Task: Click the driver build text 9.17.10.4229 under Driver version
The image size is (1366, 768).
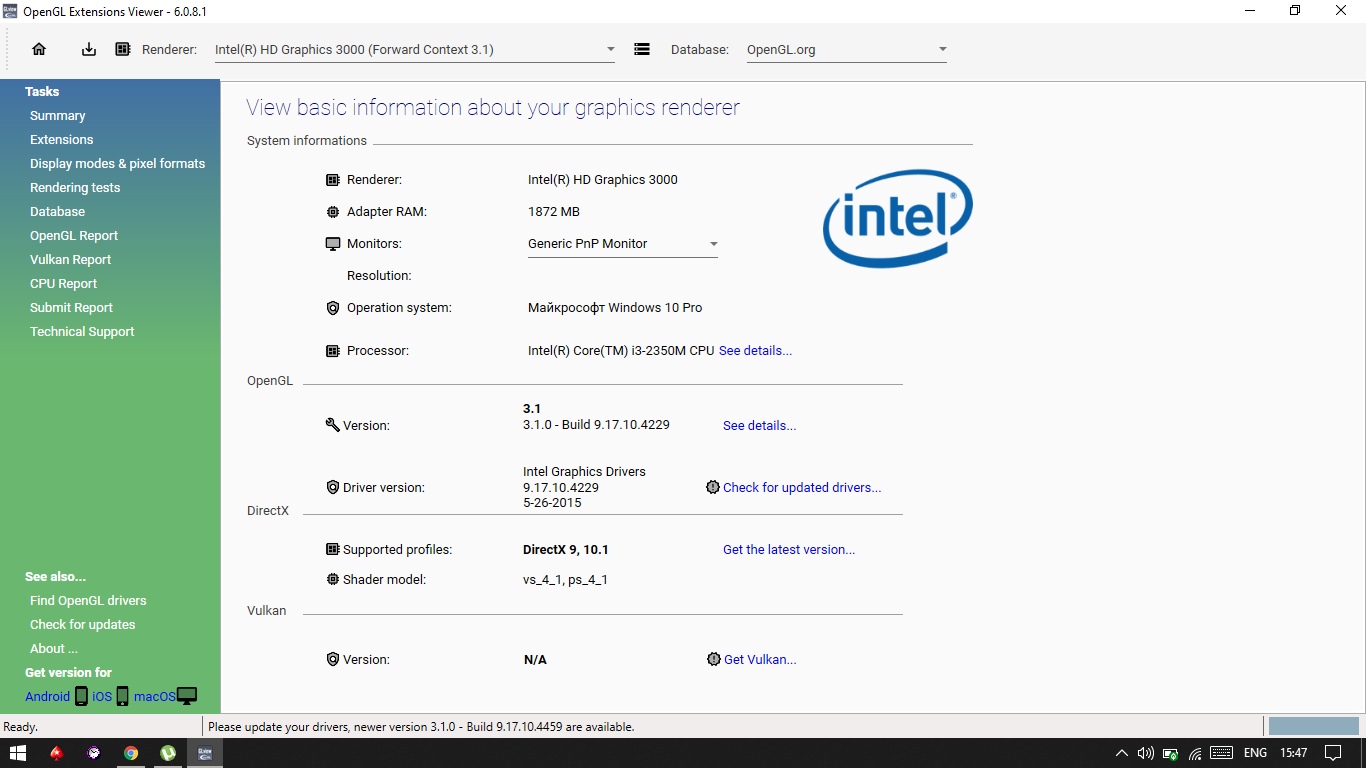Action: pyautogui.click(x=561, y=488)
